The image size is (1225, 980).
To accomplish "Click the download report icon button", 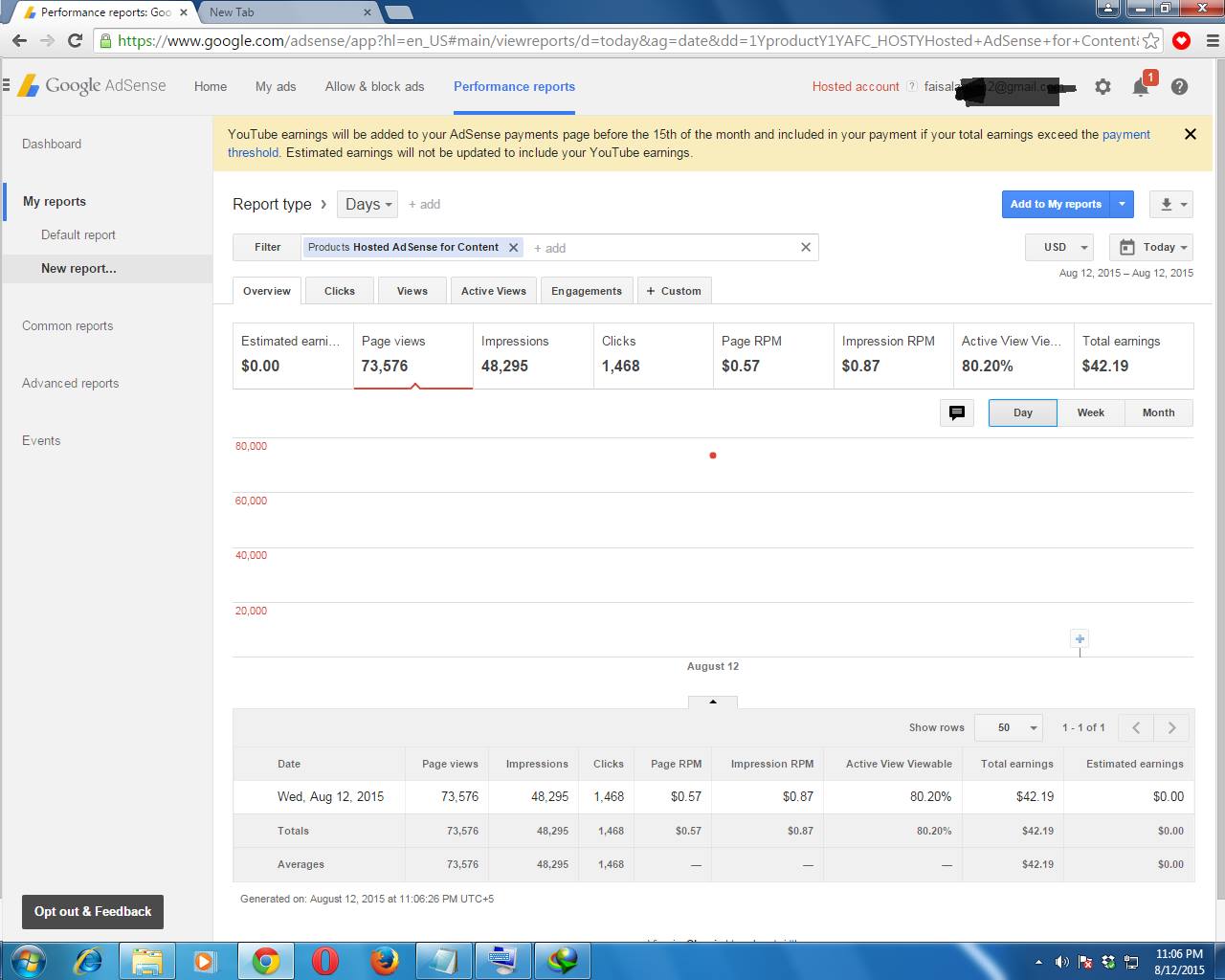I will click(1171, 204).
